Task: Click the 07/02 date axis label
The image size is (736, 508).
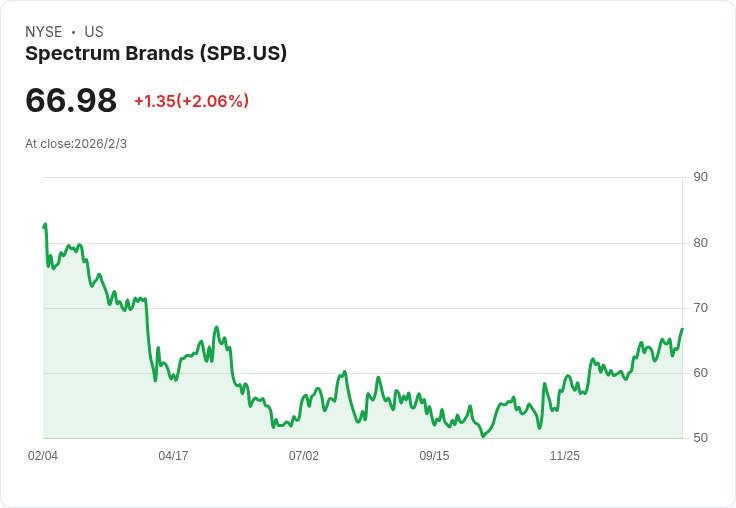Action: (x=304, y=455)
